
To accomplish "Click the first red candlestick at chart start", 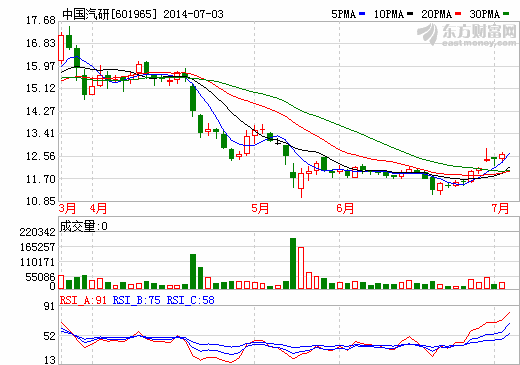I will coord(61,47).
